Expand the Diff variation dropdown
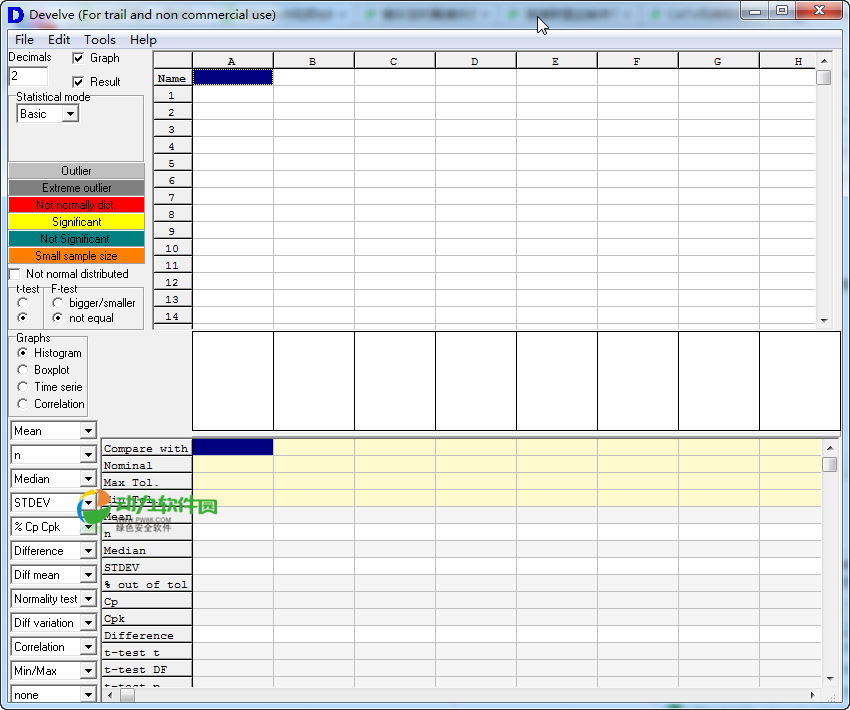 click(x=88, y=623)
